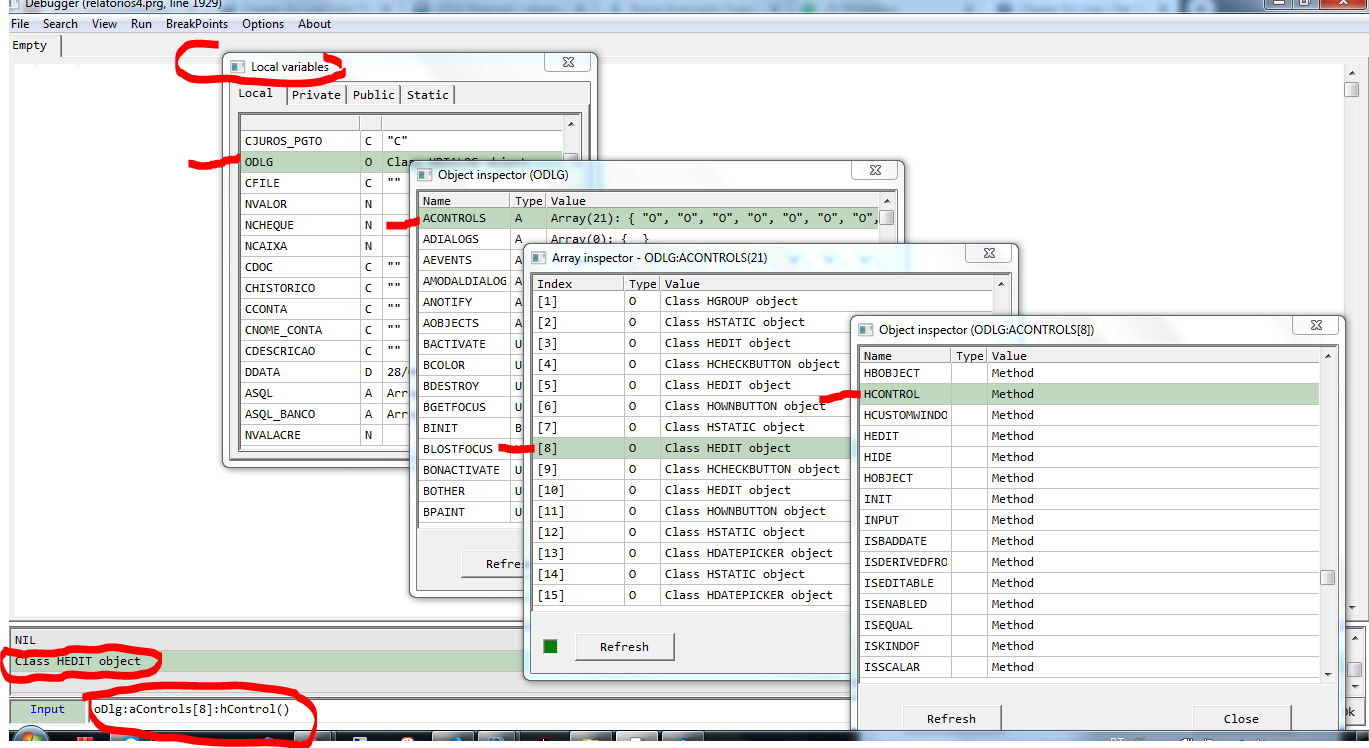Open the BreakPoints menu
The height and width of the screenshot is (748, 1369).
pyautogui.click(x=197, y=24)
